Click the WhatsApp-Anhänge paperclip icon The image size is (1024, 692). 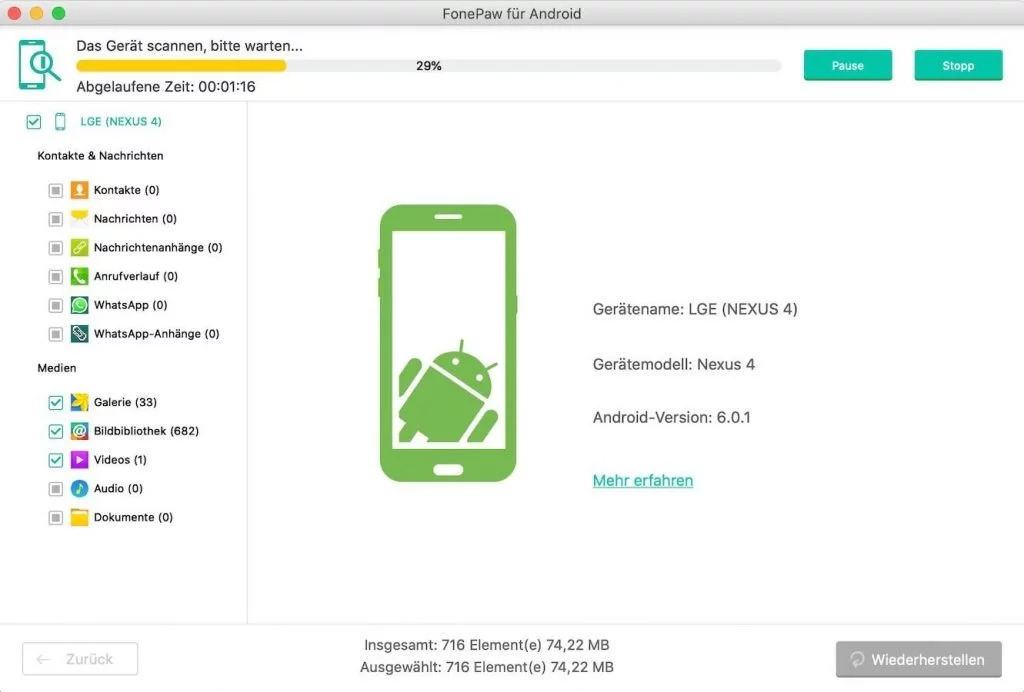click(79, 334)
